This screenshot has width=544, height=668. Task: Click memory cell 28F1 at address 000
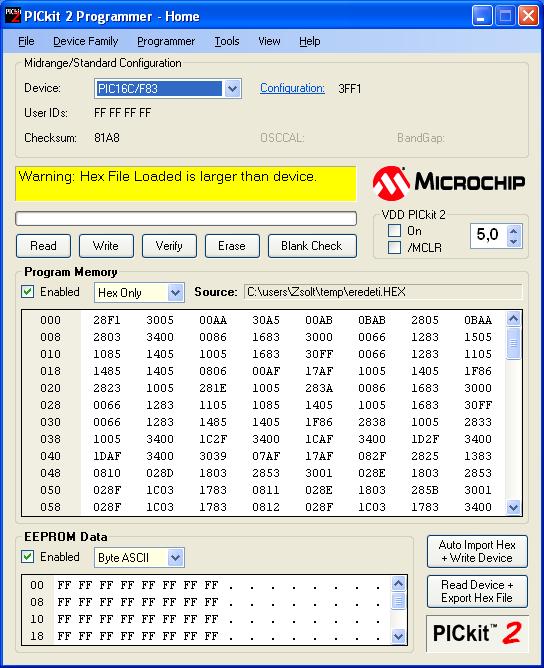pyautogui.click(x=107, y=320)
